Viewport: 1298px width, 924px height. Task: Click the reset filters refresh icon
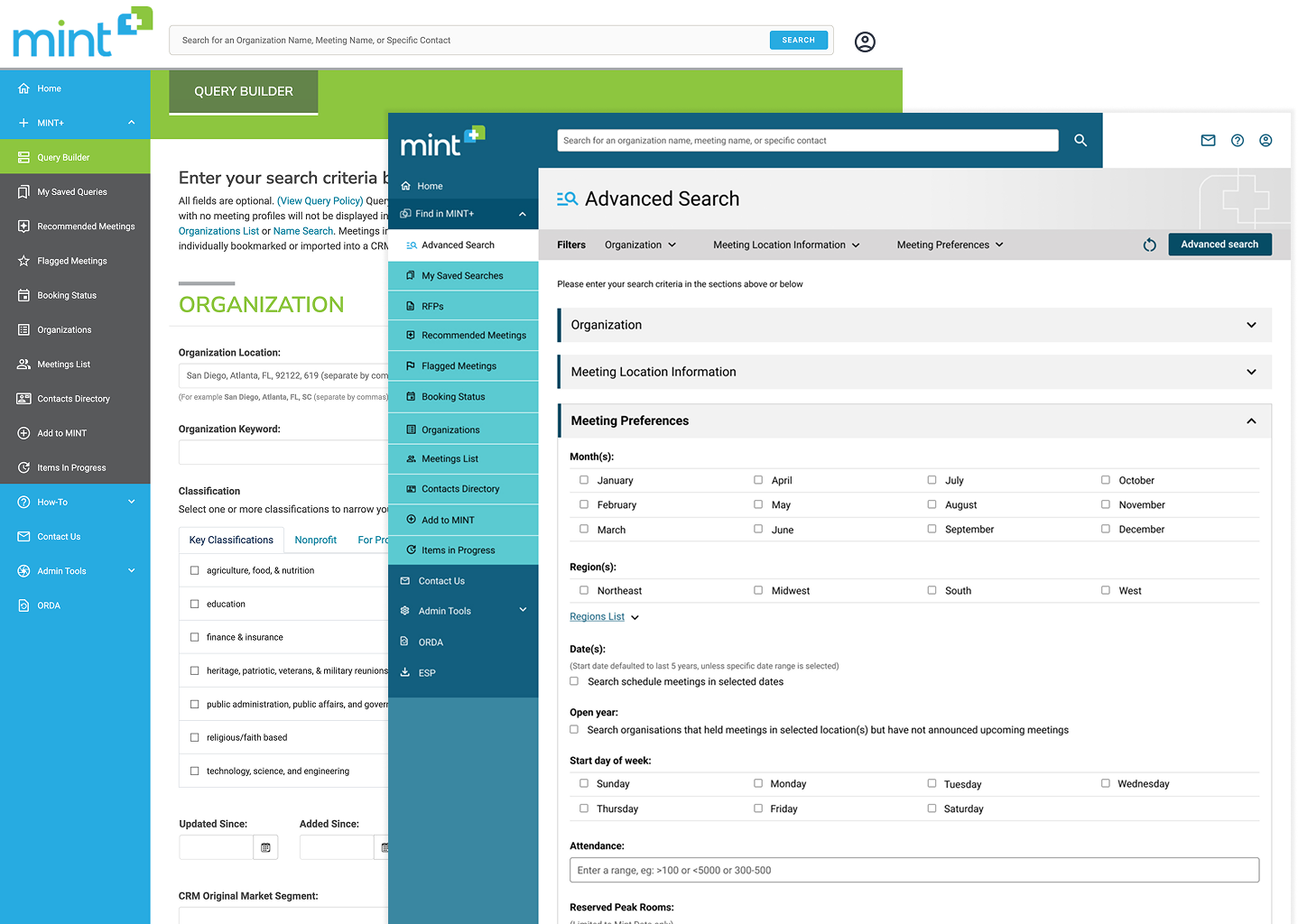[1149, 245]
